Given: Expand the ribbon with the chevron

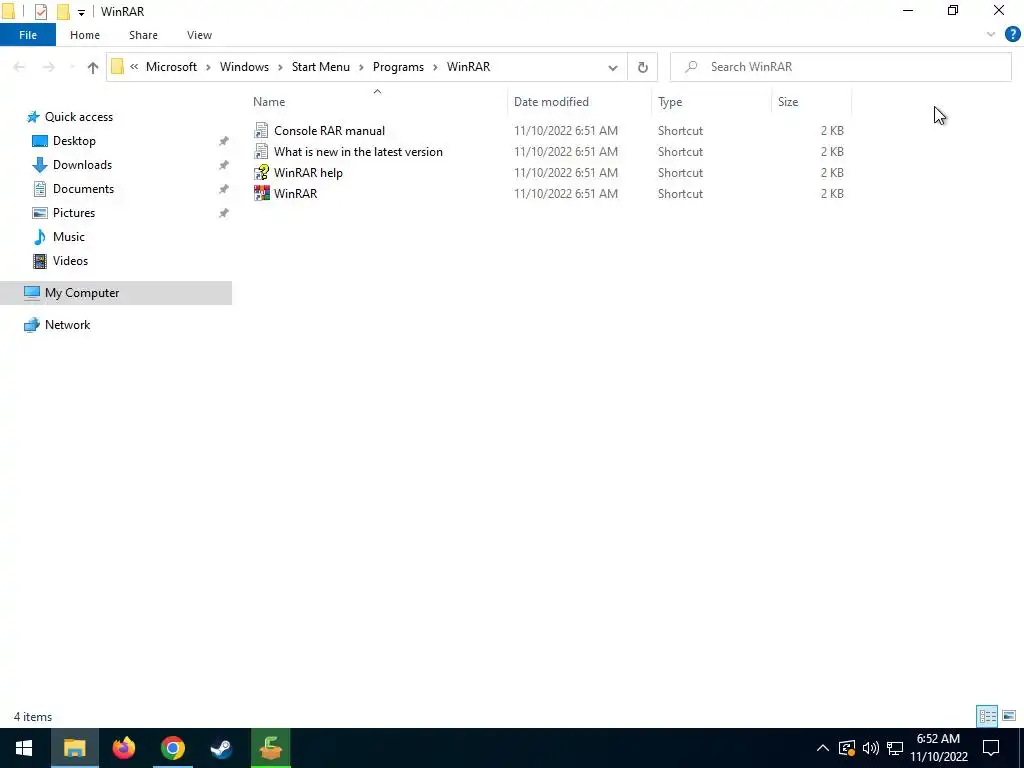Looking at the screenshot, I should click(991, 35).
